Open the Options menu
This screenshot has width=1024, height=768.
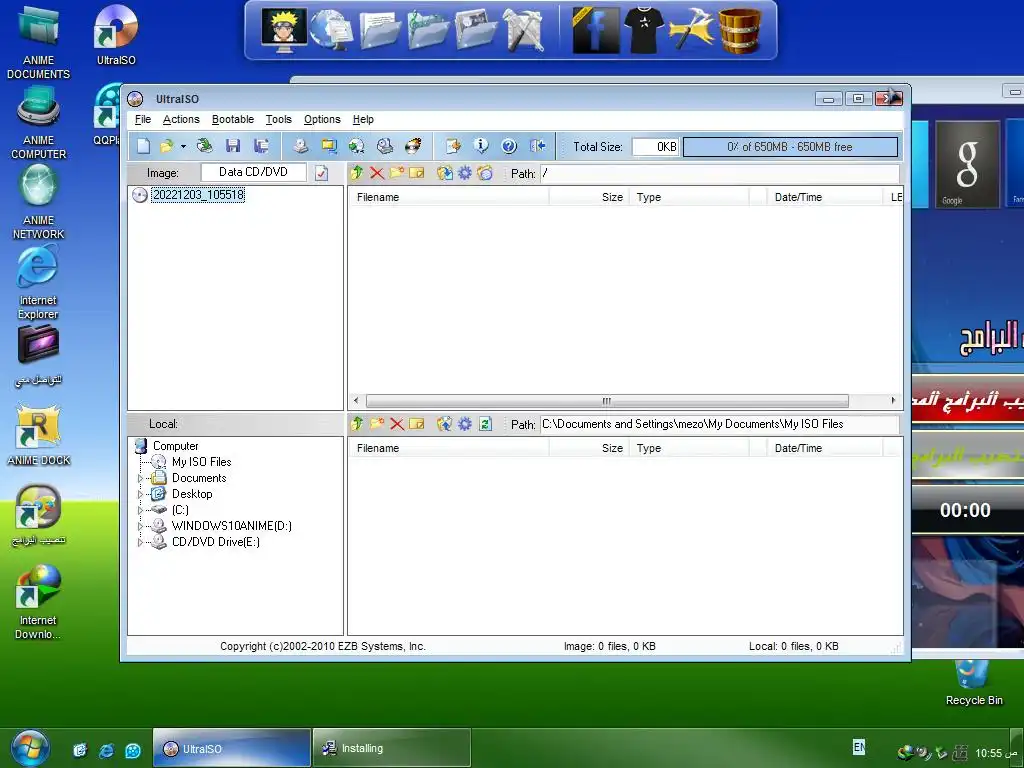[322, 120]
